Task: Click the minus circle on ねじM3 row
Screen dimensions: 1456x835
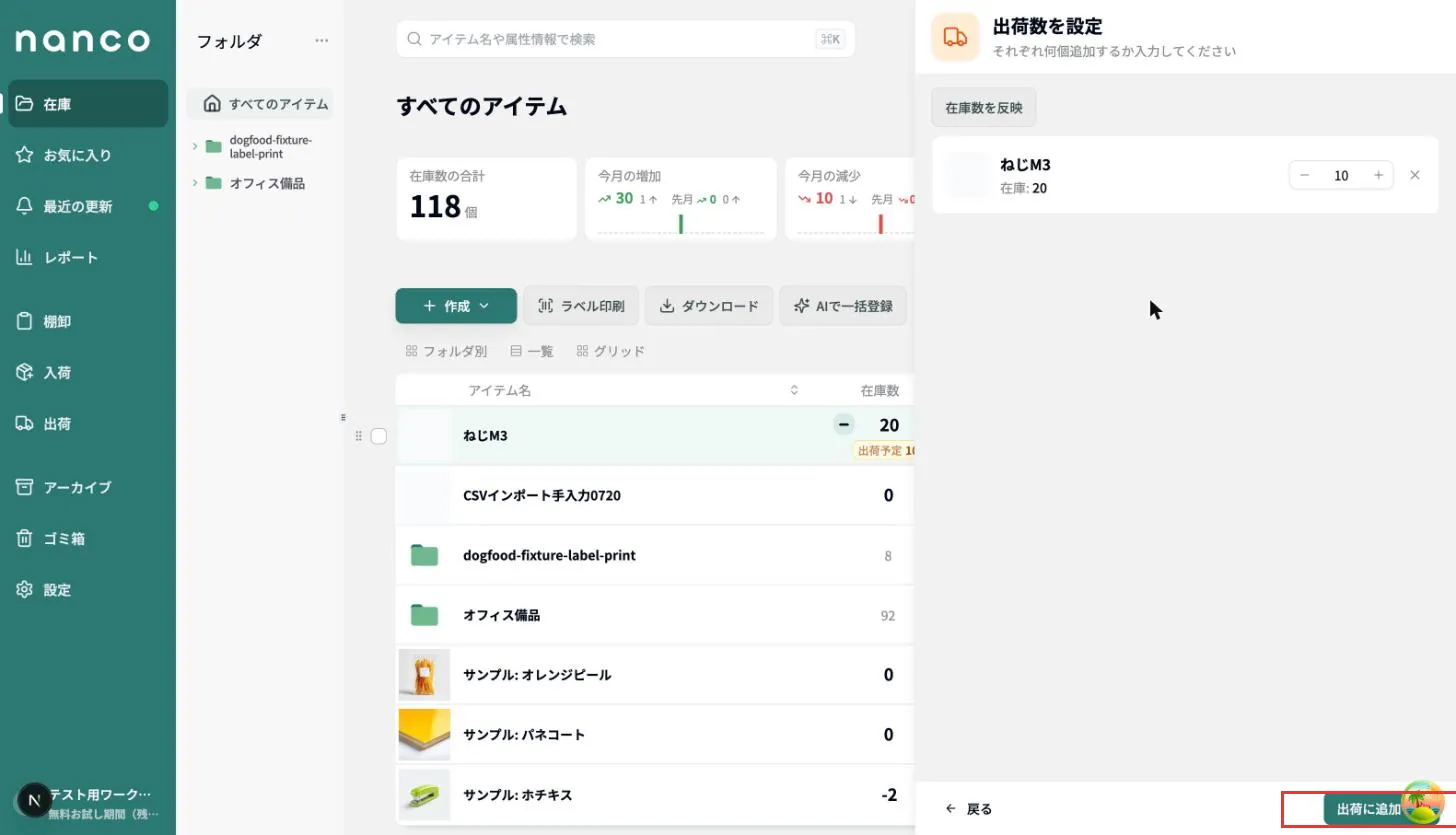Action: pyautogui.click(x=844, y=424)
